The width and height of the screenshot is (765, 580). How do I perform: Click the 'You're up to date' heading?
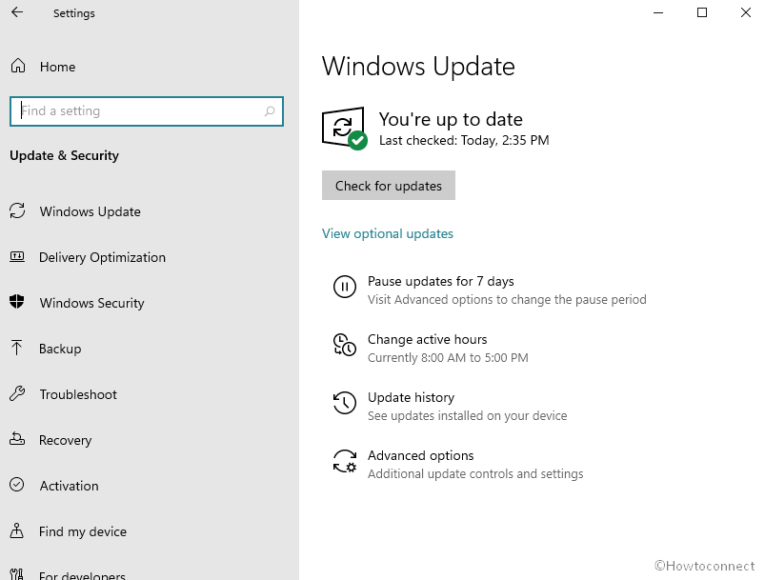451,120
